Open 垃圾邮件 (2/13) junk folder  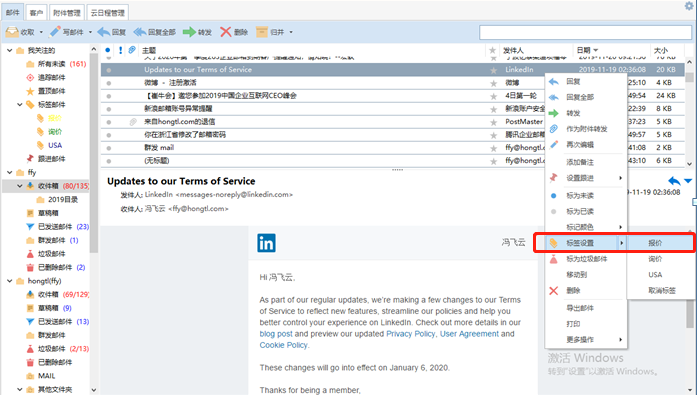pos(57,348)
